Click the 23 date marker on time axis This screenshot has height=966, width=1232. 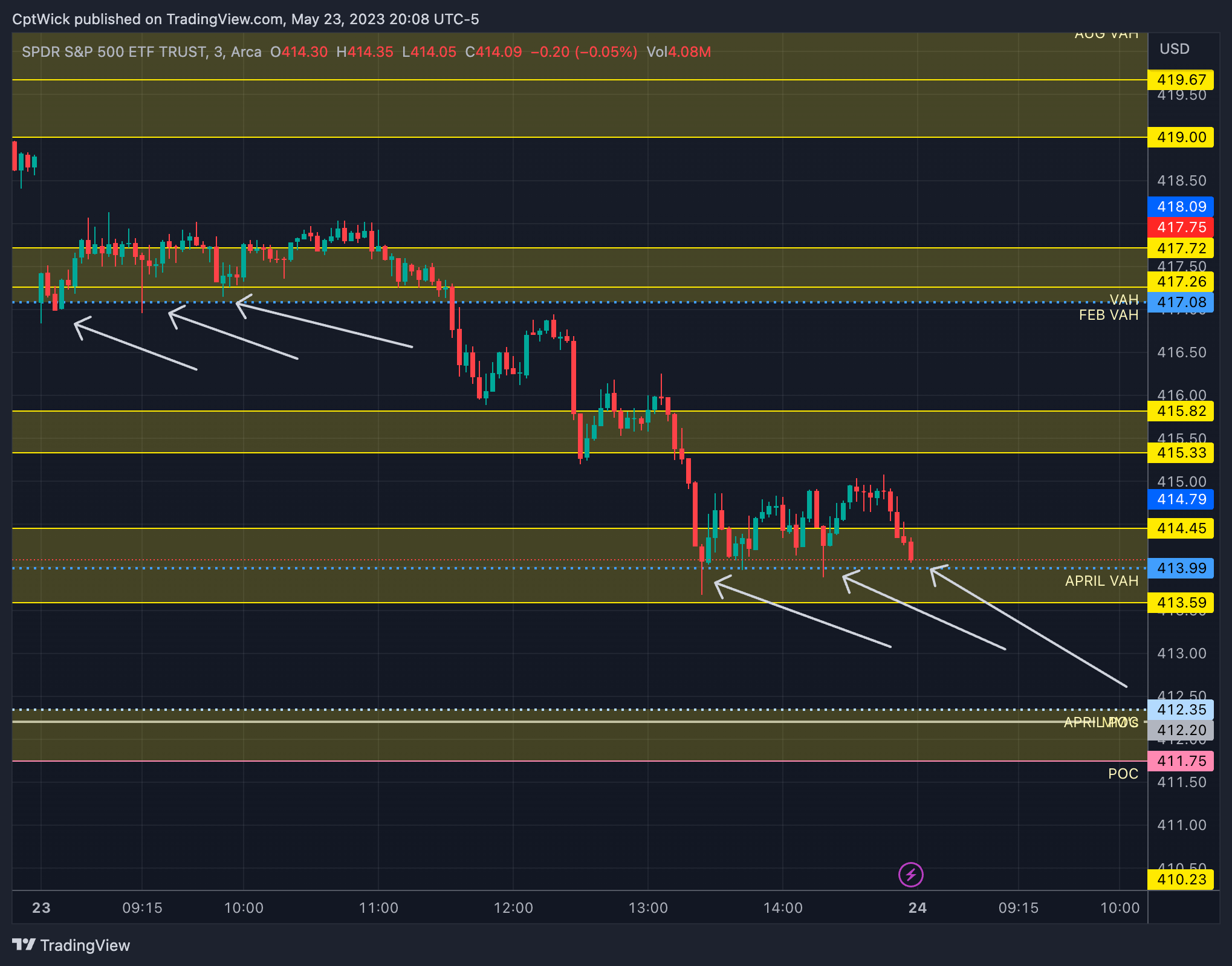pos(41,907)
